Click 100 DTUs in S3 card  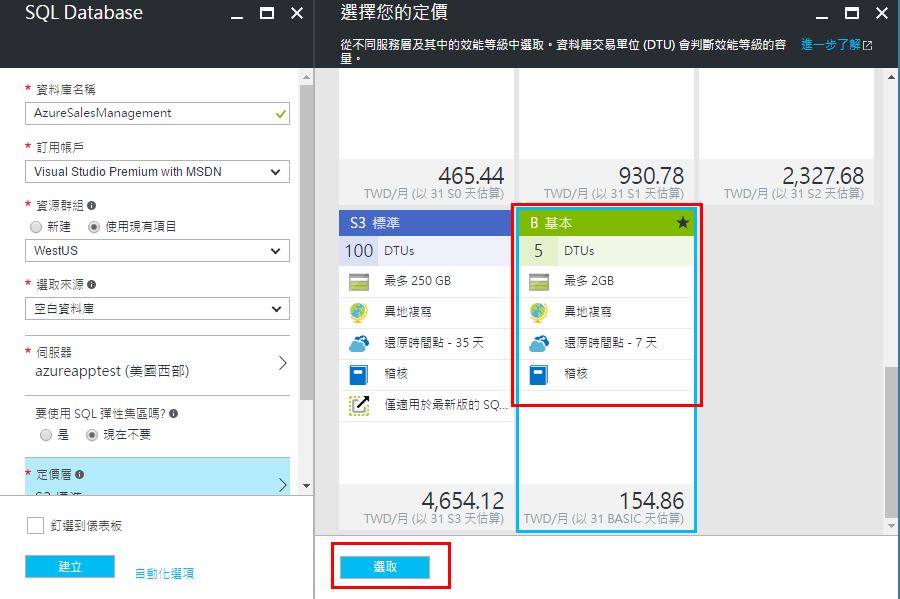coord(425,251)
